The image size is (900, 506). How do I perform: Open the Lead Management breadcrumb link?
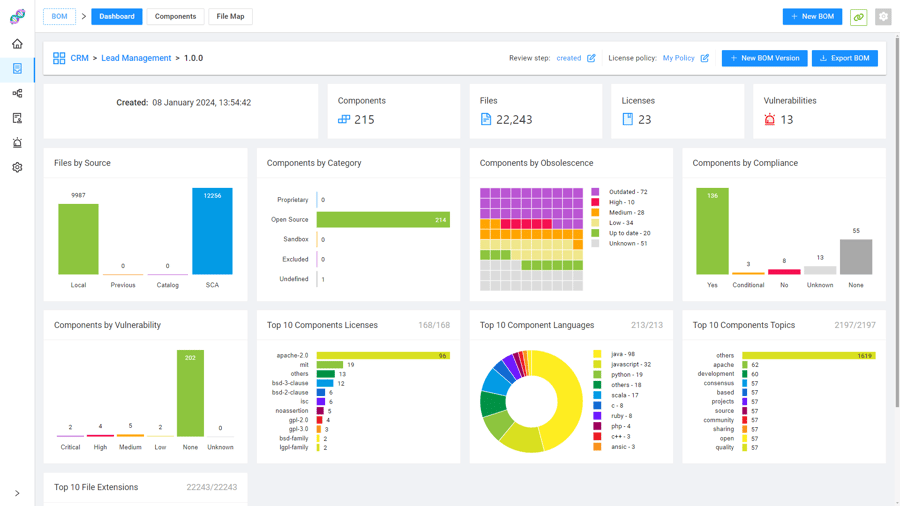click(136, 58)
